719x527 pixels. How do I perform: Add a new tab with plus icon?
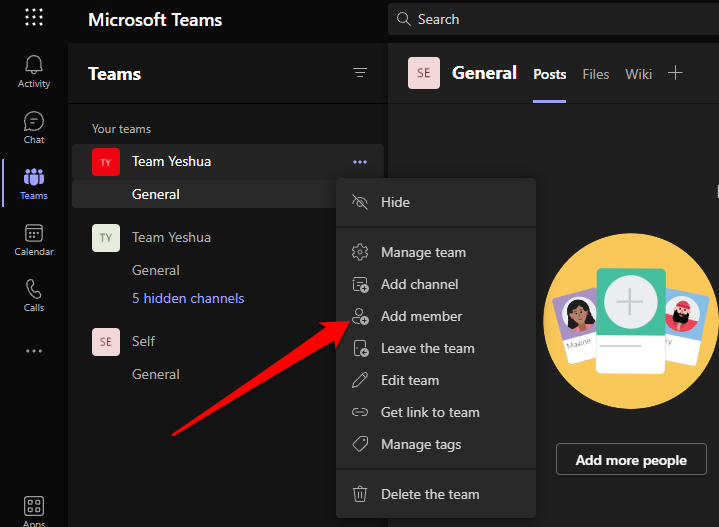click(x=675, y=73)
